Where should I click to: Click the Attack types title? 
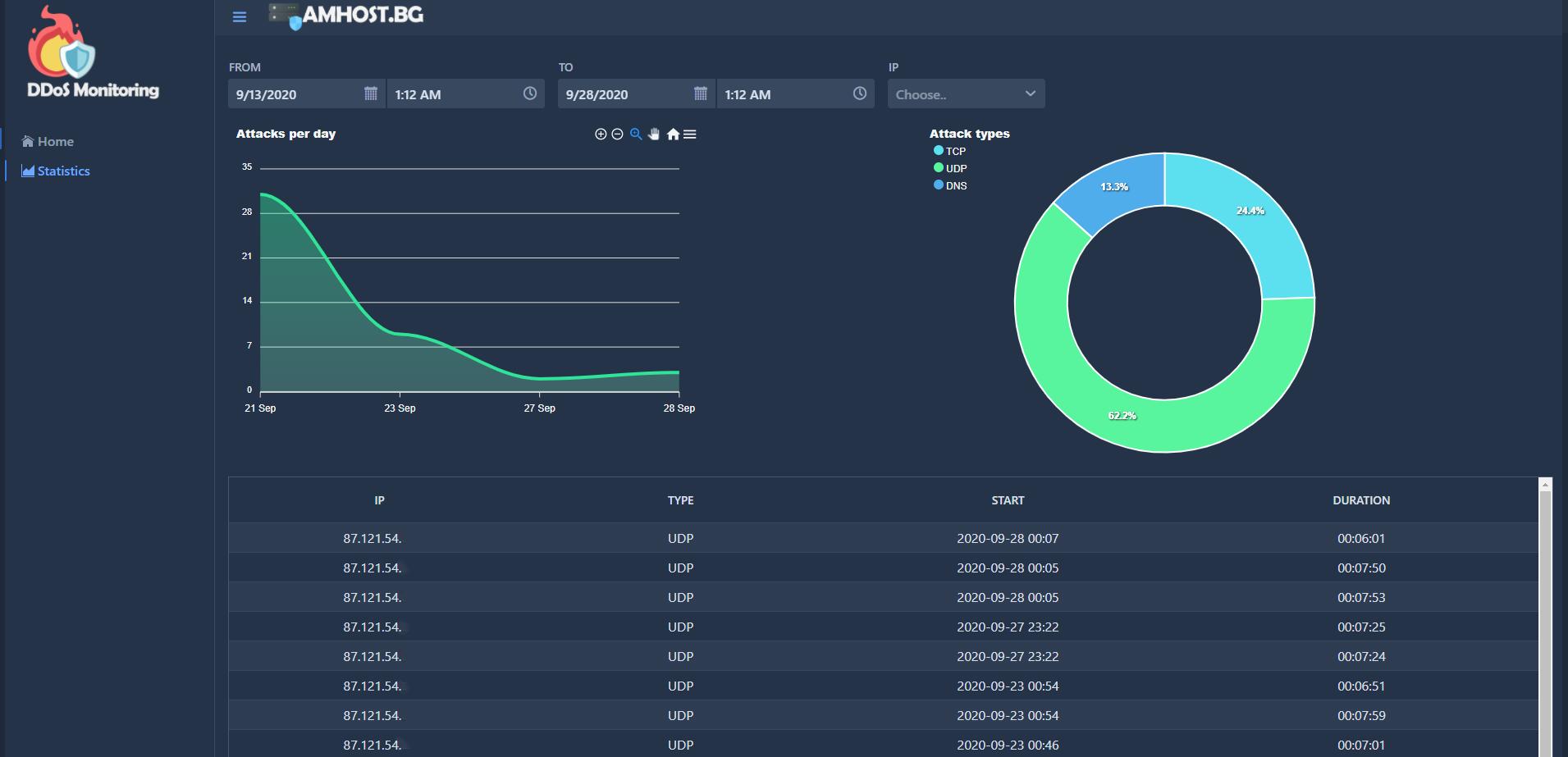[969, 134]
